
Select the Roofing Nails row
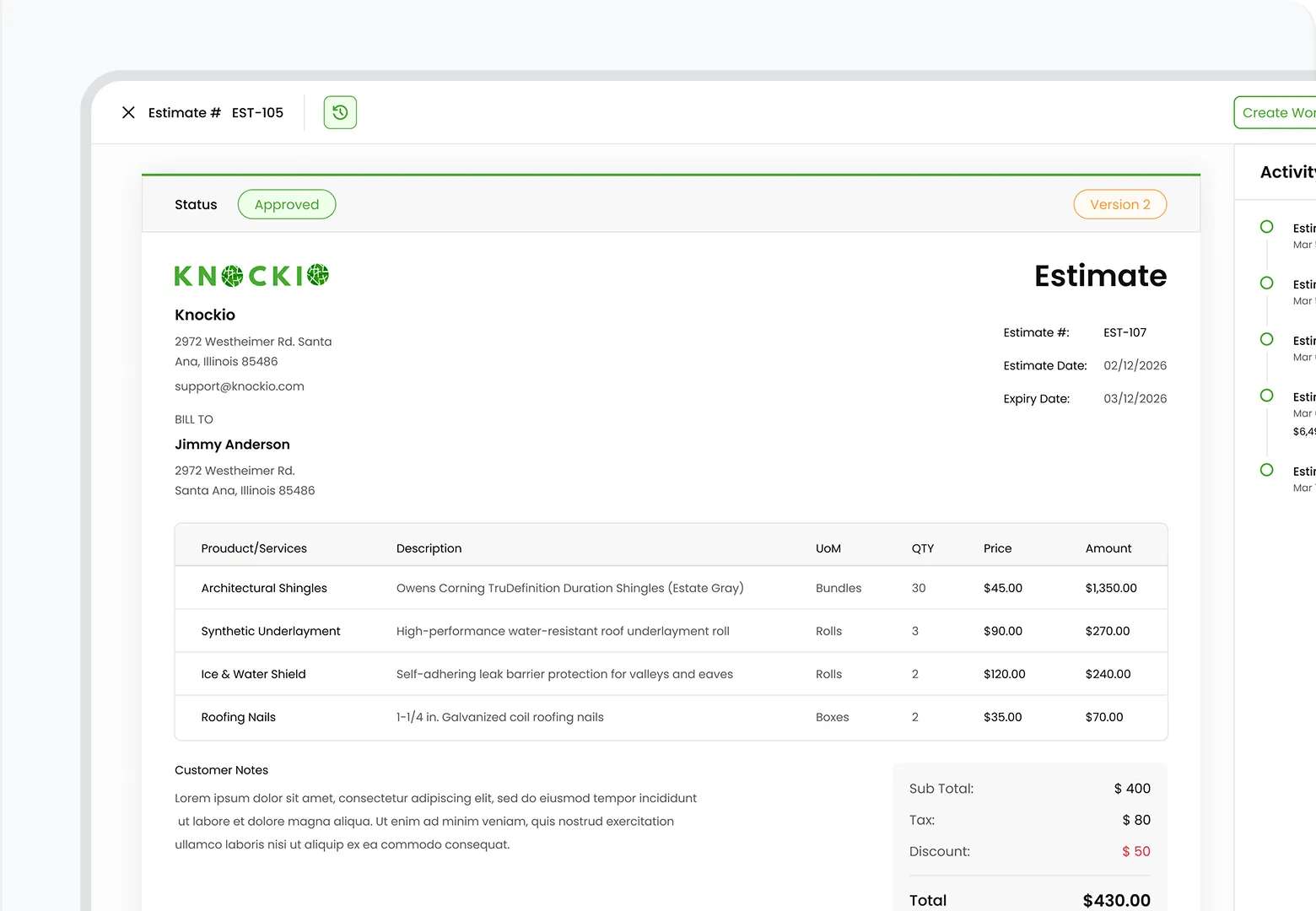[x=671, y=717]
